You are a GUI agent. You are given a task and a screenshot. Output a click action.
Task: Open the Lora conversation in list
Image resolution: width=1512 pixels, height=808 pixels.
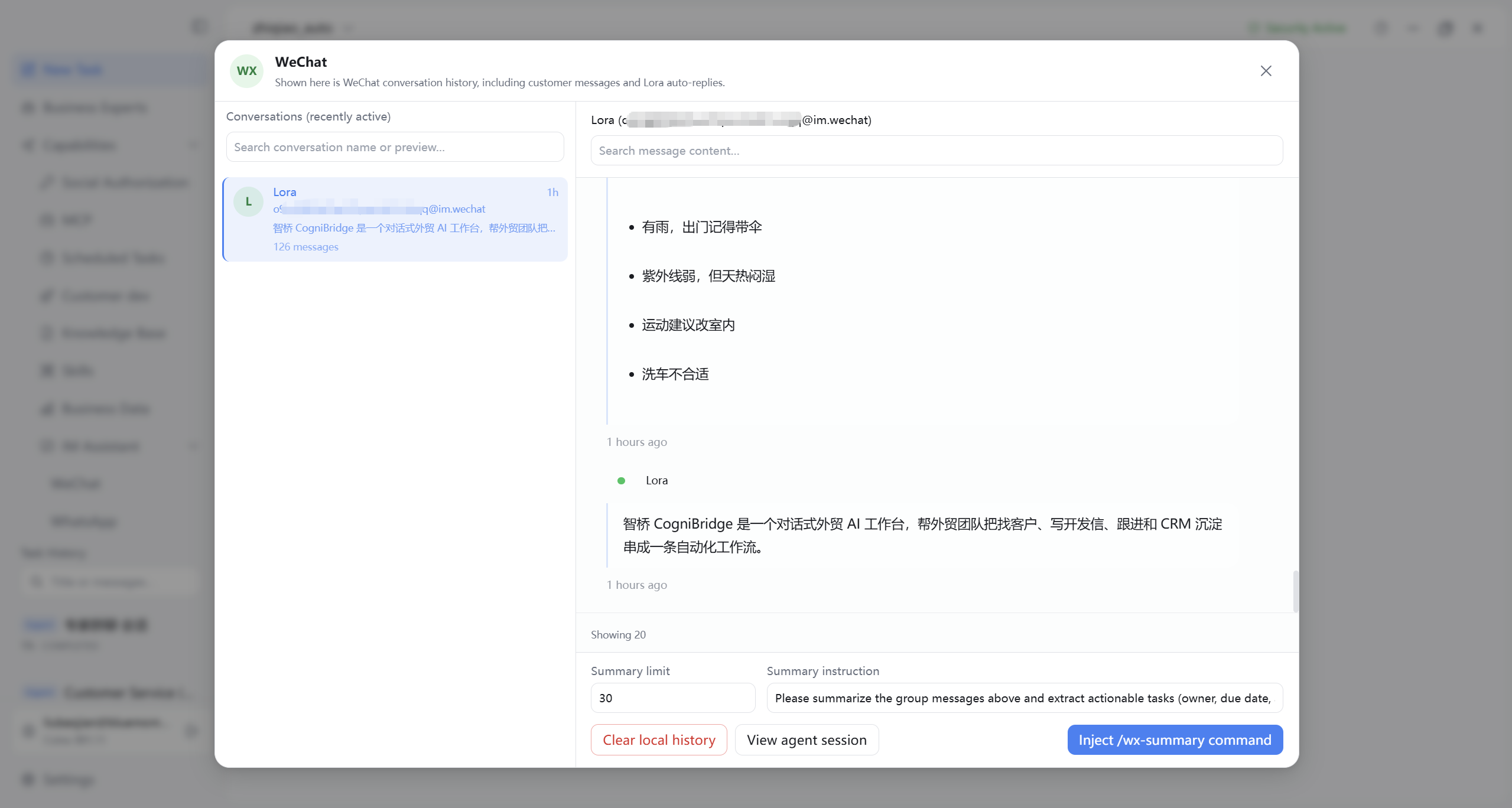(395, 219)
